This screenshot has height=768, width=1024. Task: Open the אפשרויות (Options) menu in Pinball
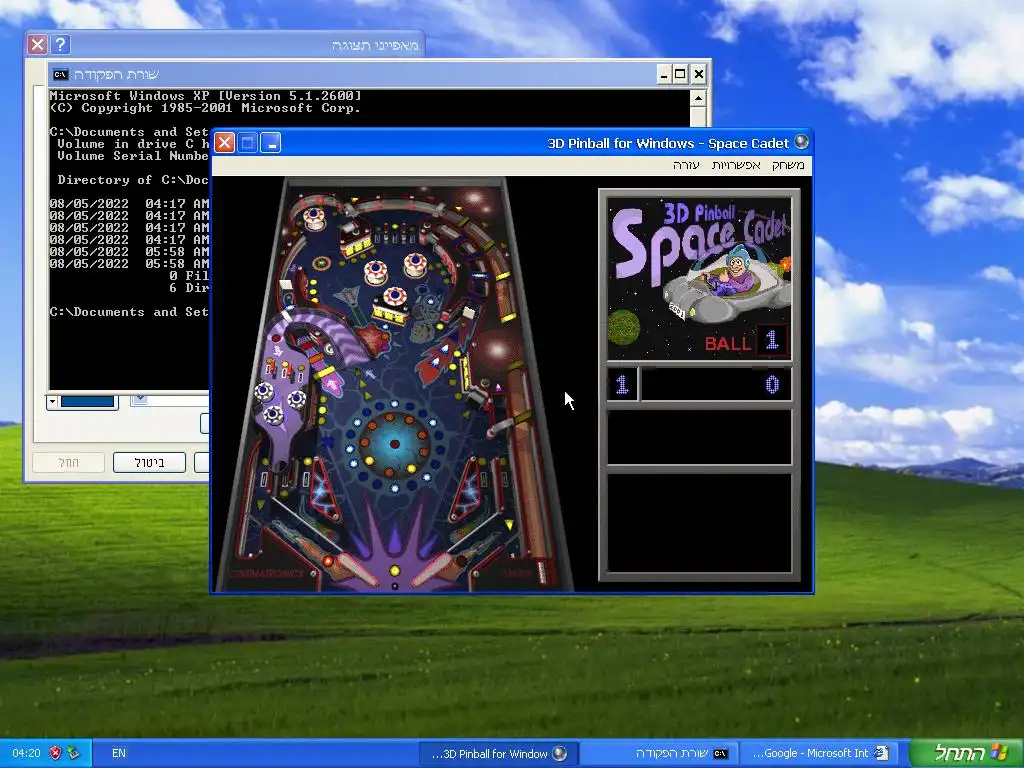736,165
